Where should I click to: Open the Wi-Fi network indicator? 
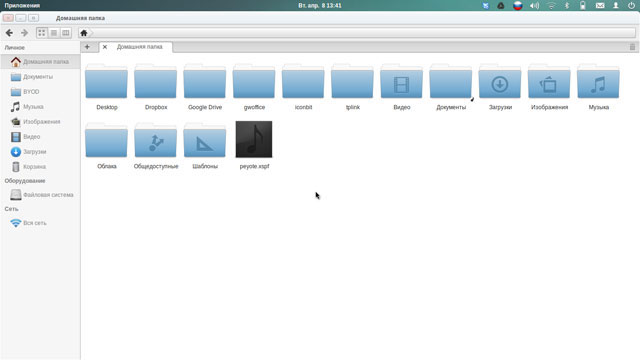551,5
